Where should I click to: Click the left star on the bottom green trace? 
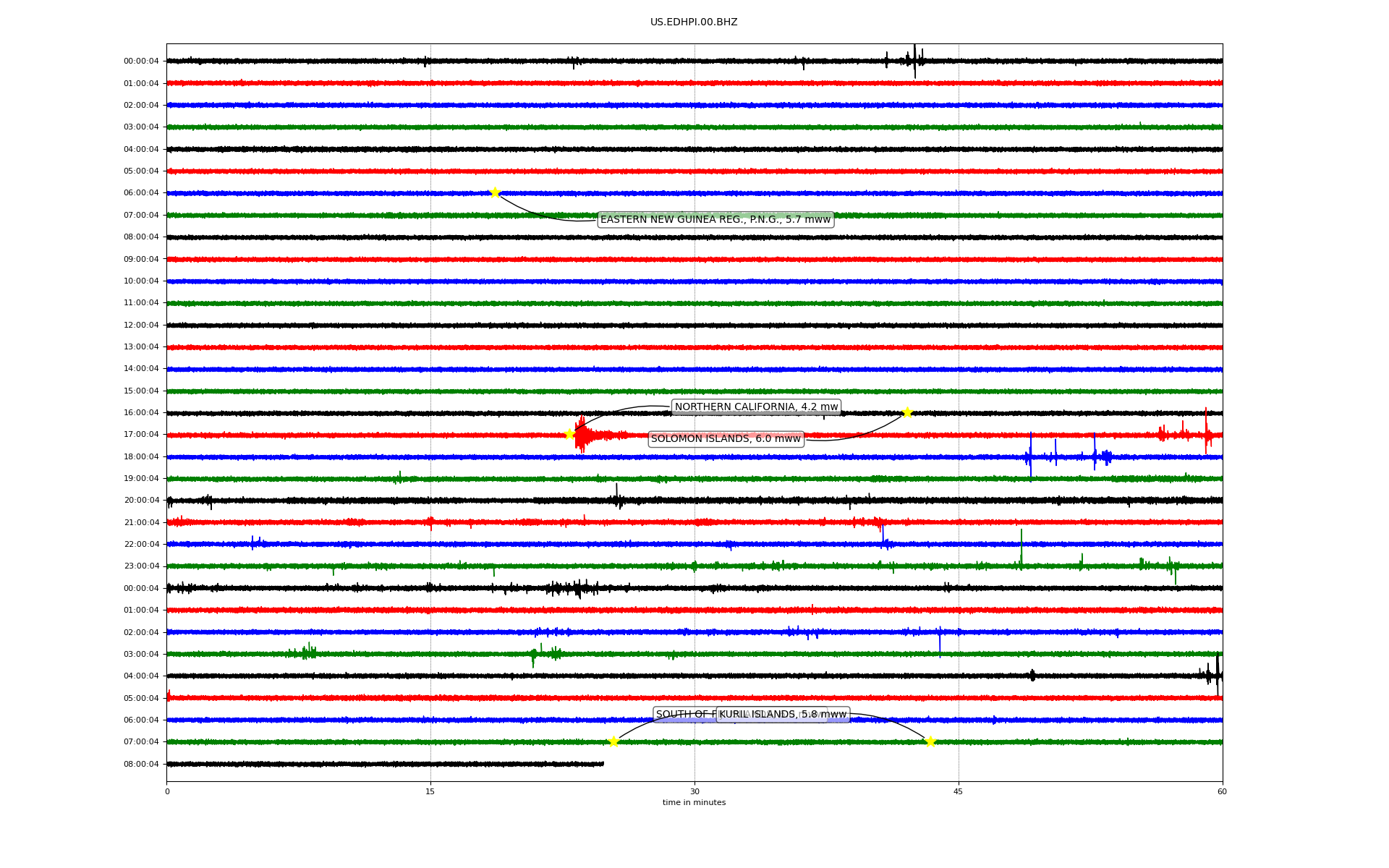(613, 741)
